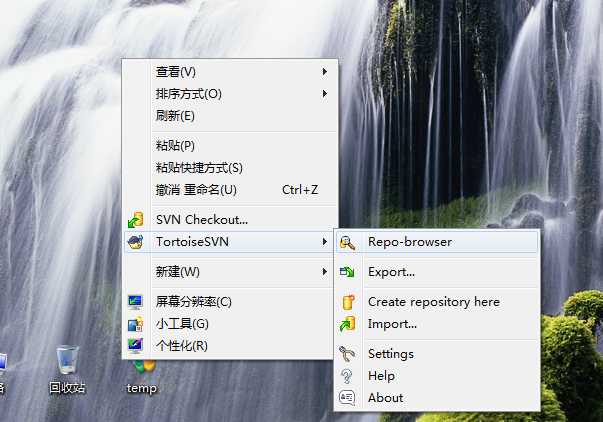Choose 撤消 重命名(U) entry
The width and height of the screenshot is (603, 422).
click(x=230, y=190)
